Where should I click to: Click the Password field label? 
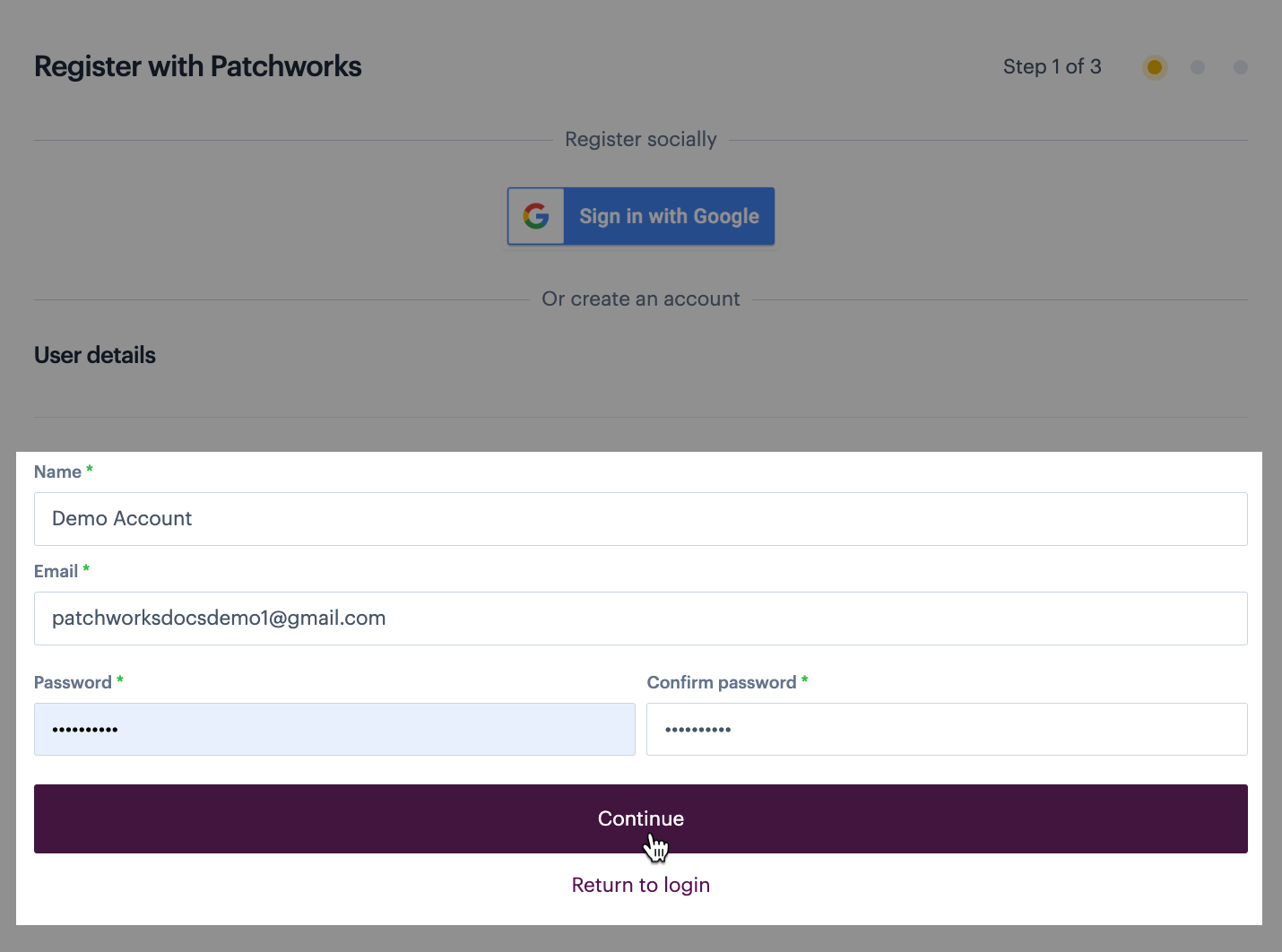click(73, 682)
